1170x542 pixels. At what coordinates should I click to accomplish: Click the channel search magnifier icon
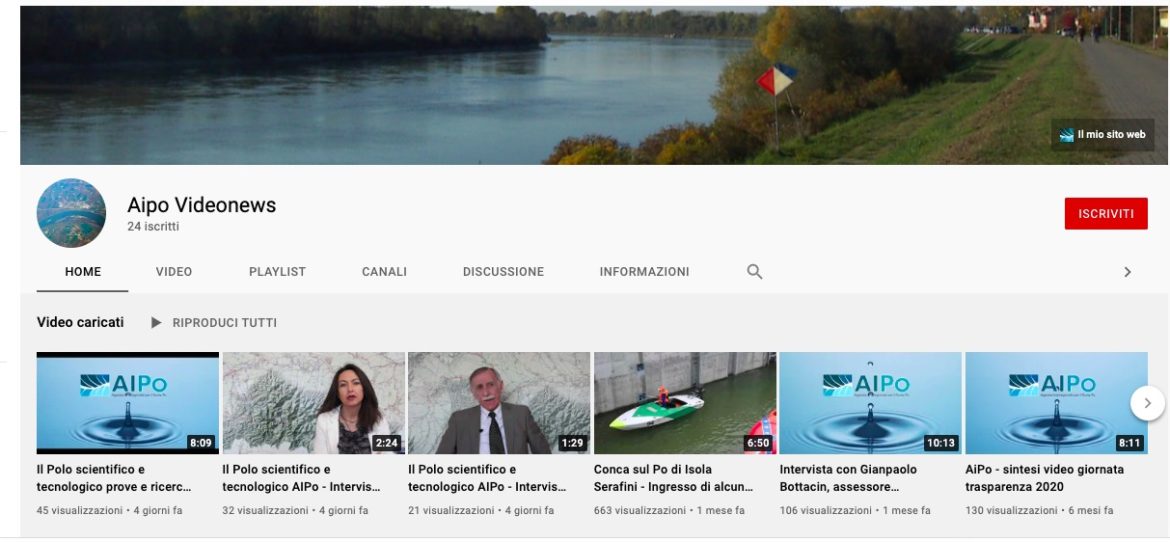tap(755, 271)
